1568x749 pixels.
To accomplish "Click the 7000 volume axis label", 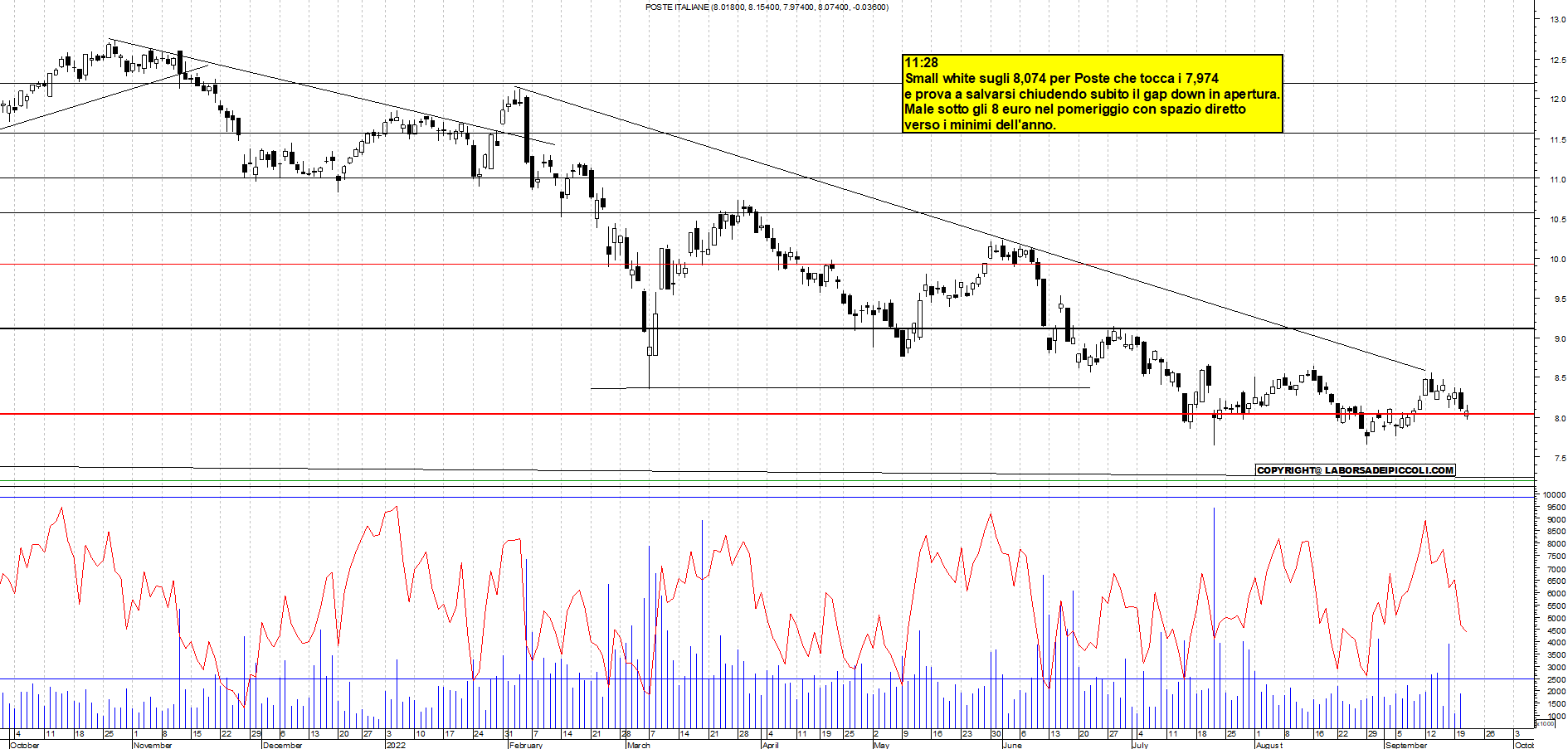I will pyautogui.click(x=1556, y=570).
